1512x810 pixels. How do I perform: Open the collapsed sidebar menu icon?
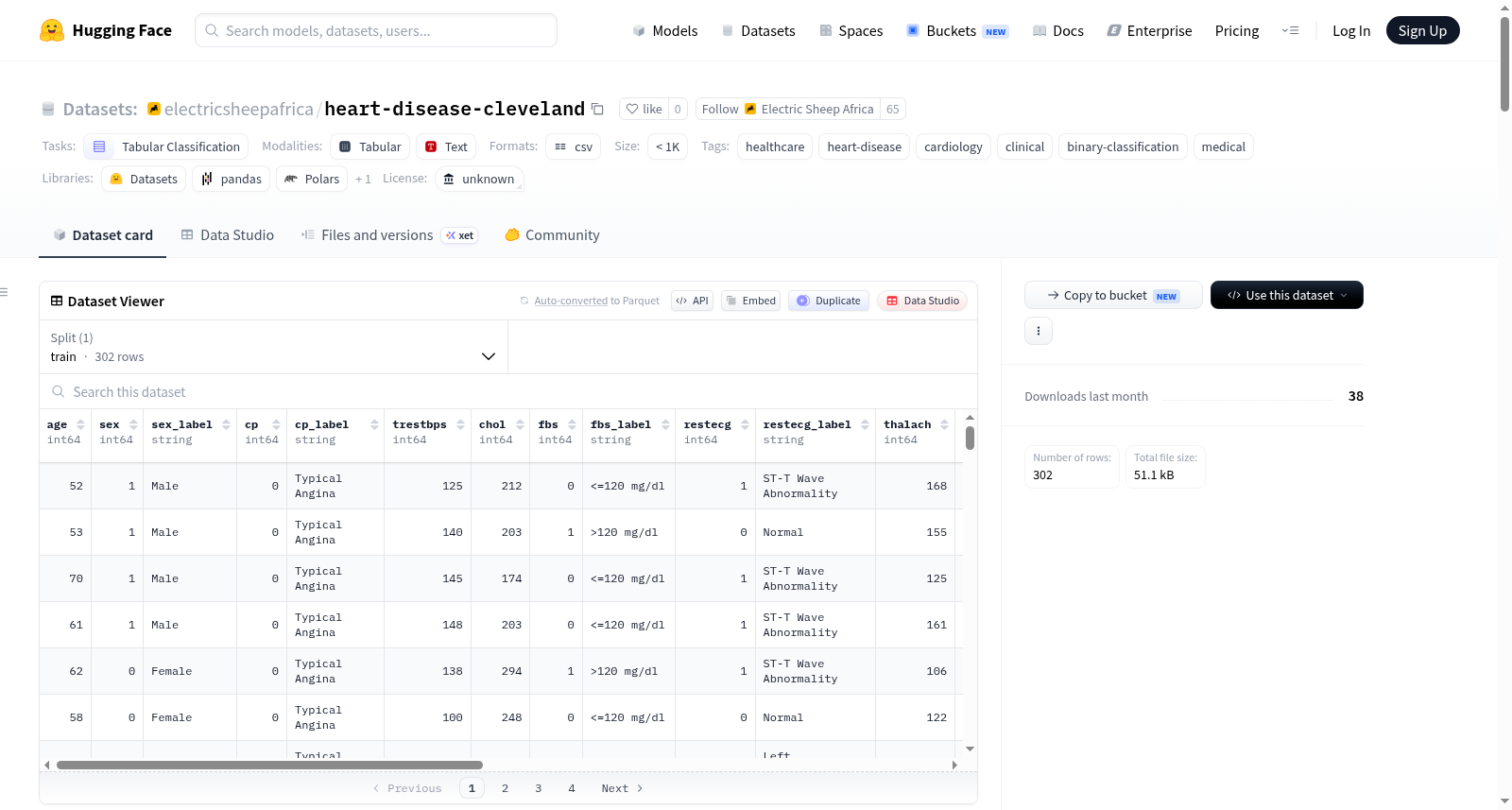(5, 292)
